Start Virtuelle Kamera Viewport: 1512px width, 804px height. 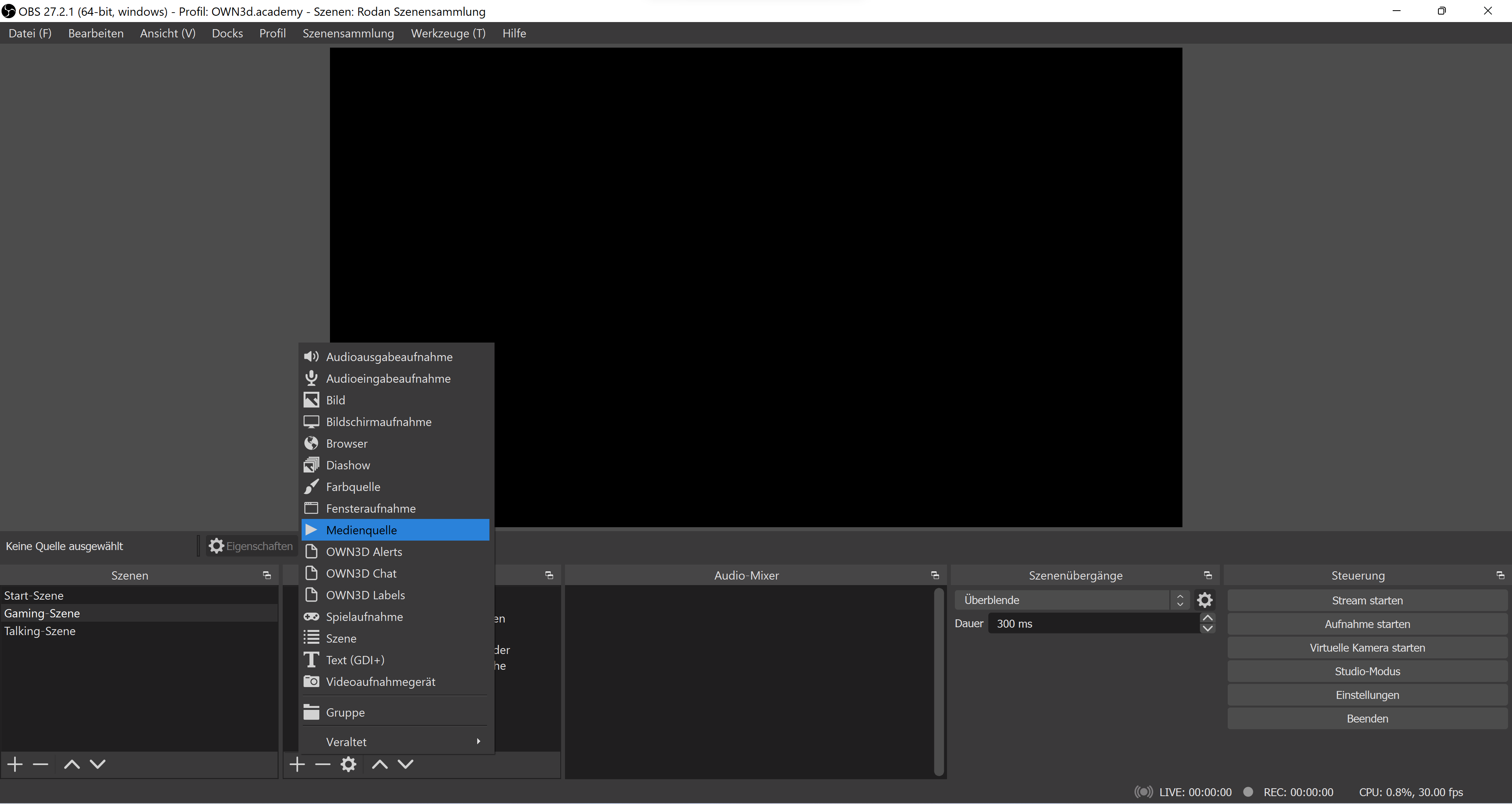1366,647
